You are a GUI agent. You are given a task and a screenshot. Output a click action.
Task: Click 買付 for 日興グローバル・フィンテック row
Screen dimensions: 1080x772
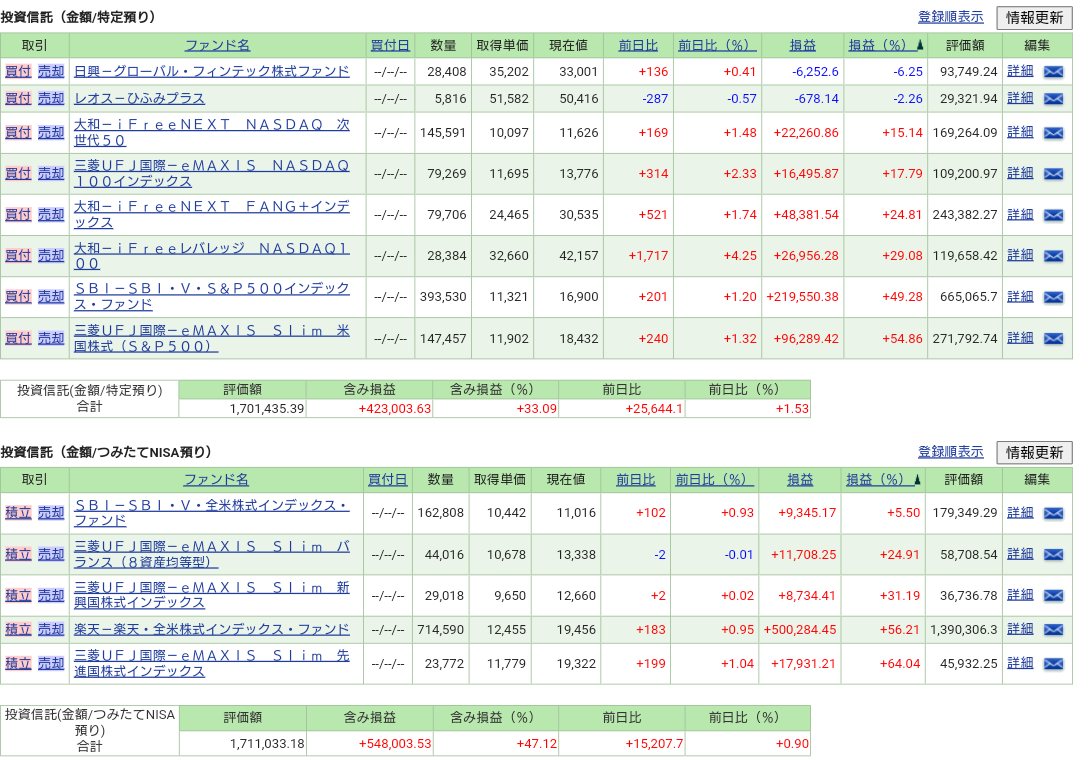tap(19, 72)
